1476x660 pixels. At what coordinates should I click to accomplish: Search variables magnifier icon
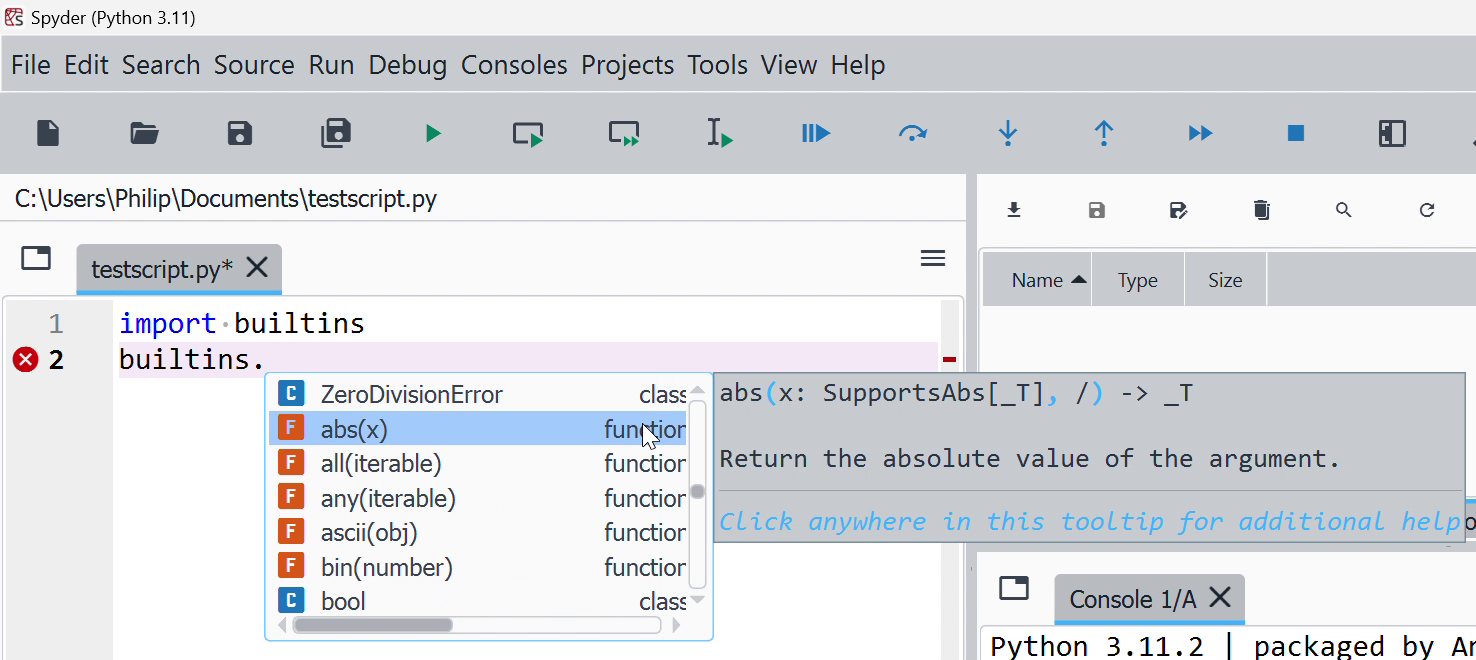pos(1344,210)
